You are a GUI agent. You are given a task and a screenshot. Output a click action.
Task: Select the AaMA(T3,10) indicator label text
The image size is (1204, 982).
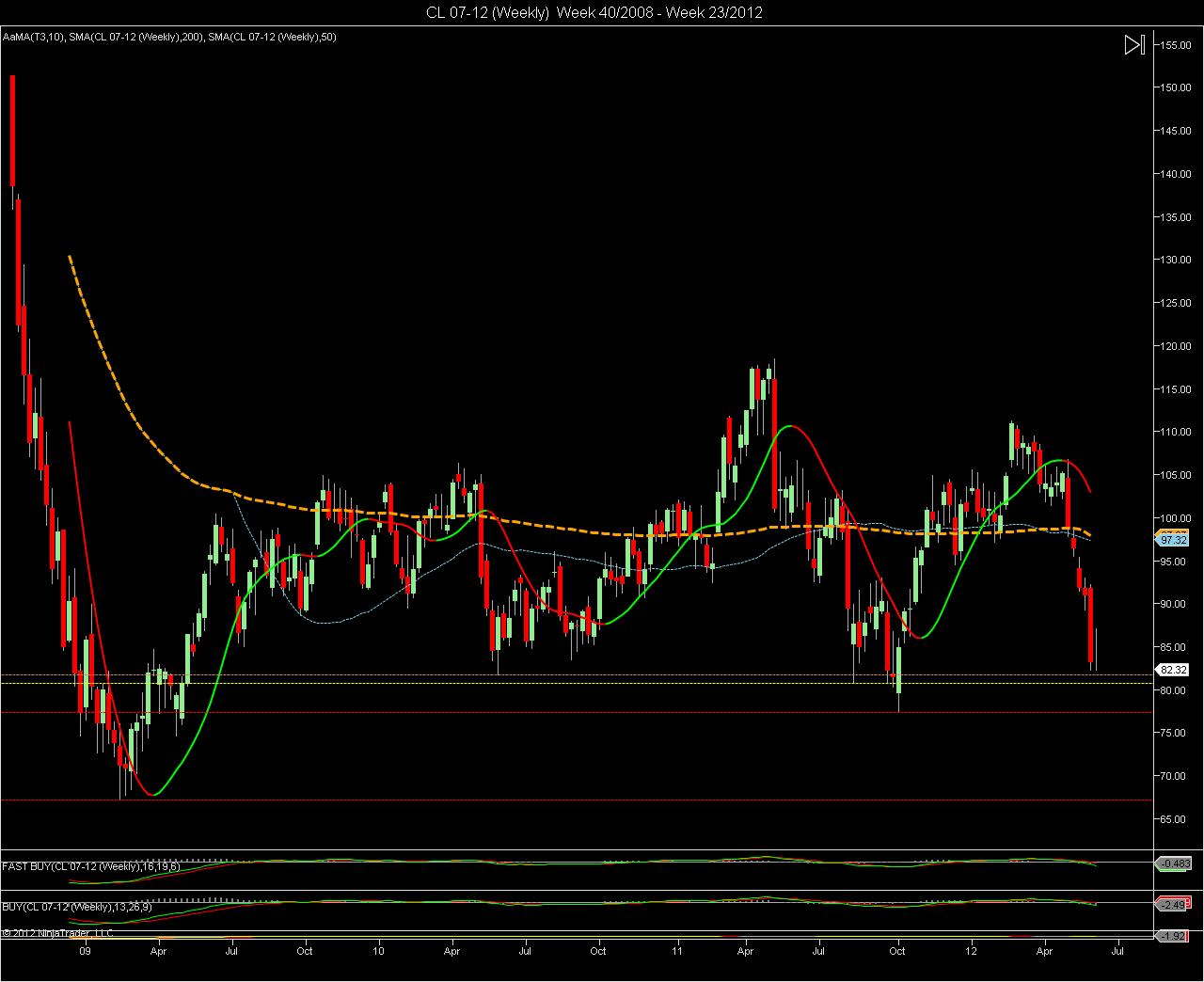click(33, 37)
